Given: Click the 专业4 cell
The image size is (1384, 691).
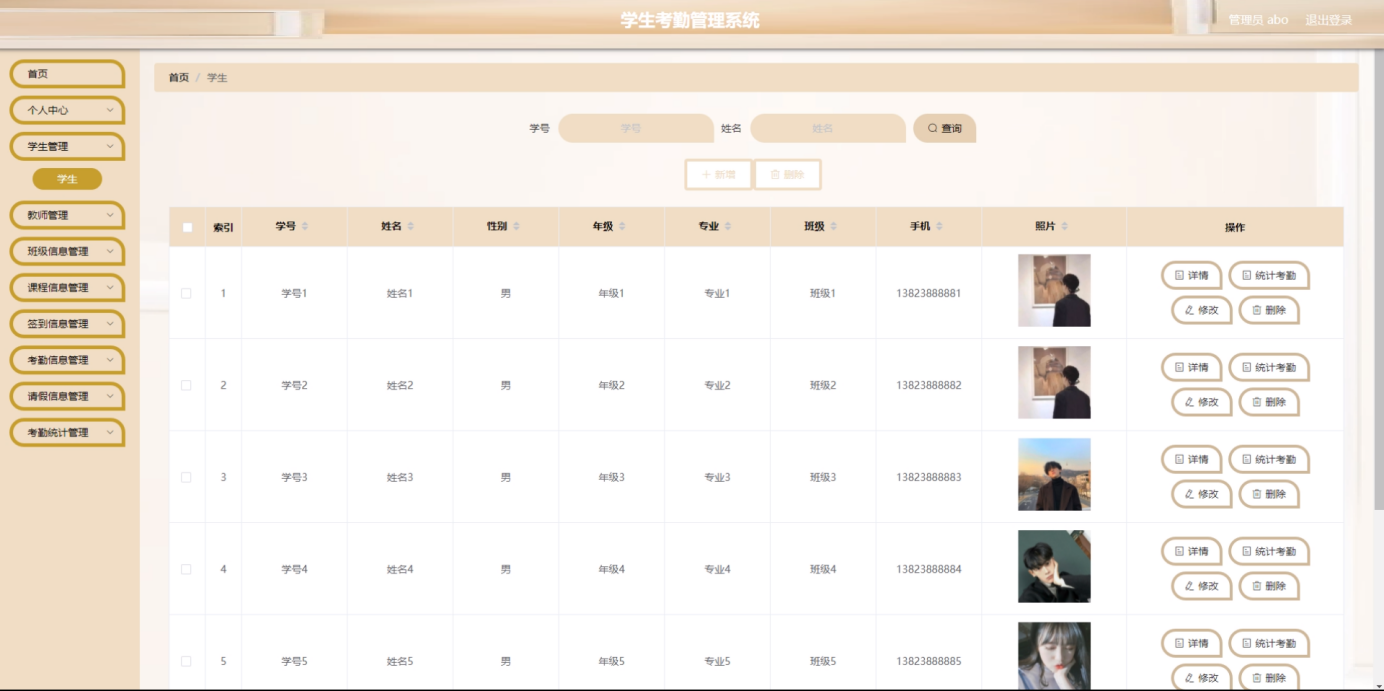Looking at the screenshot, I should 717,569.
